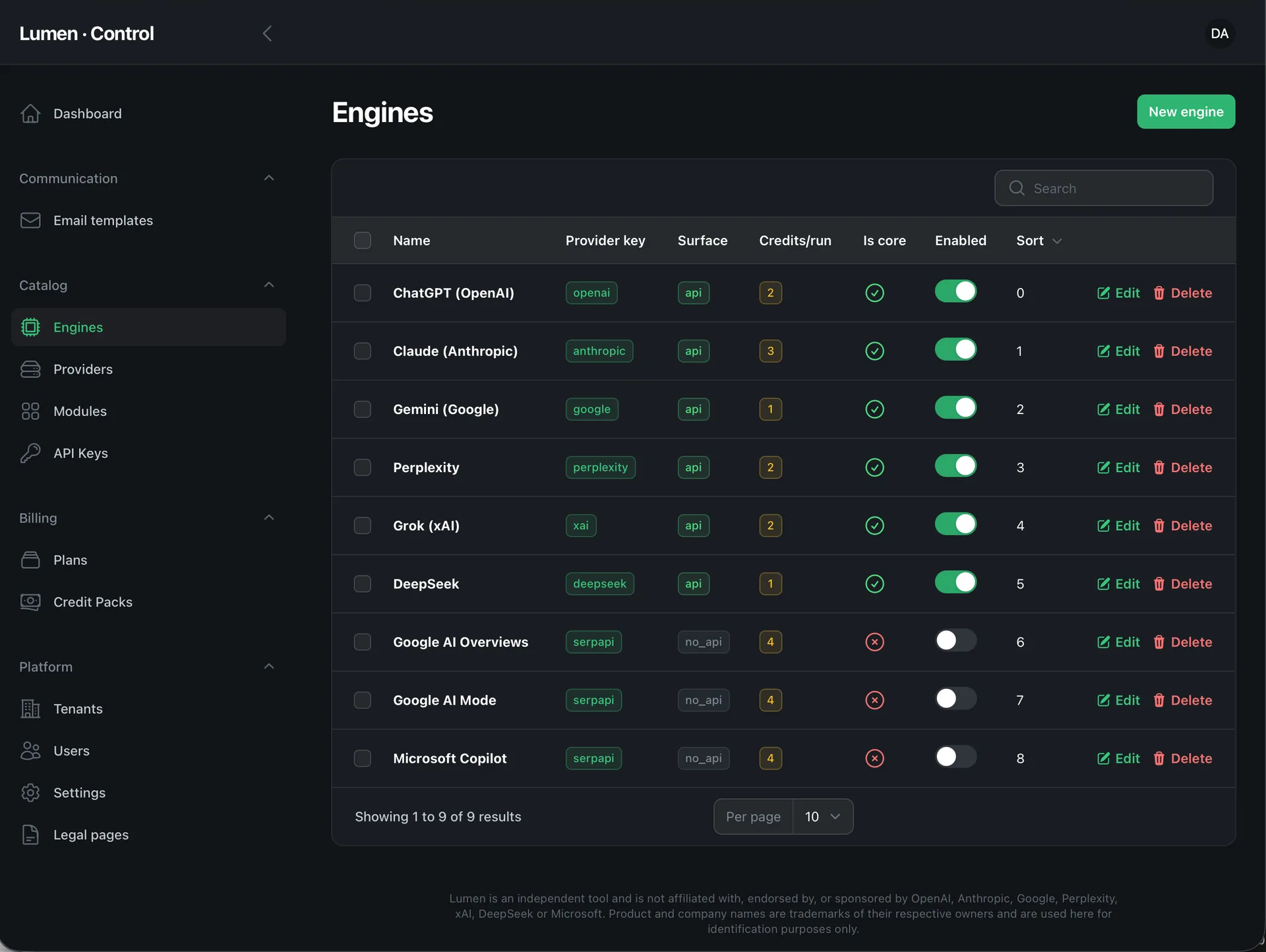Click the magnifier icon in Search box
Screen dimensions: 1266x952
click(1017, 189)
